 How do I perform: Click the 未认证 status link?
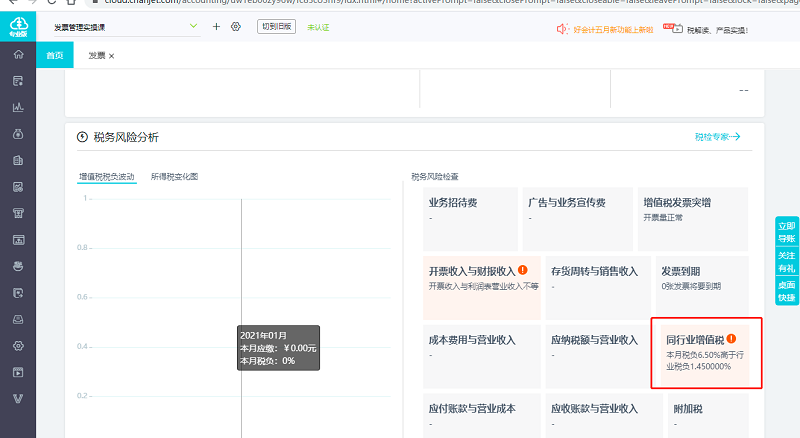tap(318, 28)
